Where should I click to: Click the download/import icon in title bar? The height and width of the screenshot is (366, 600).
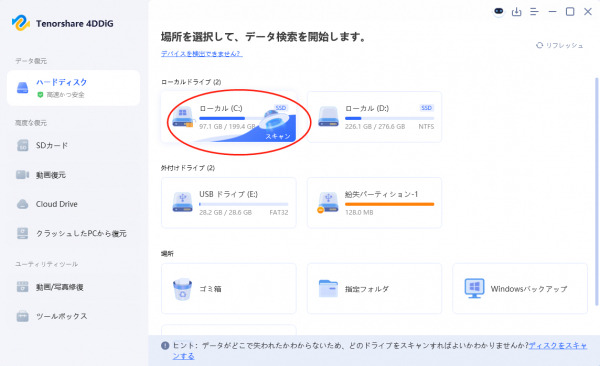tap(517, 12)
